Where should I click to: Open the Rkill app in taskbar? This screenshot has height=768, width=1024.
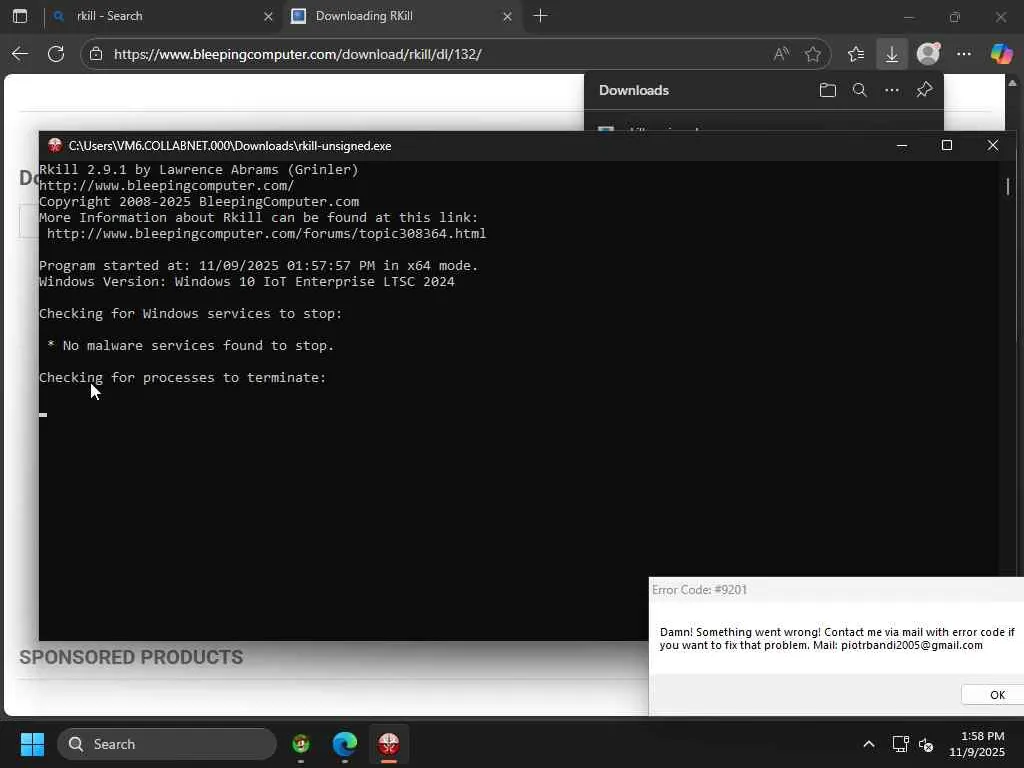[x=389, y=744]
